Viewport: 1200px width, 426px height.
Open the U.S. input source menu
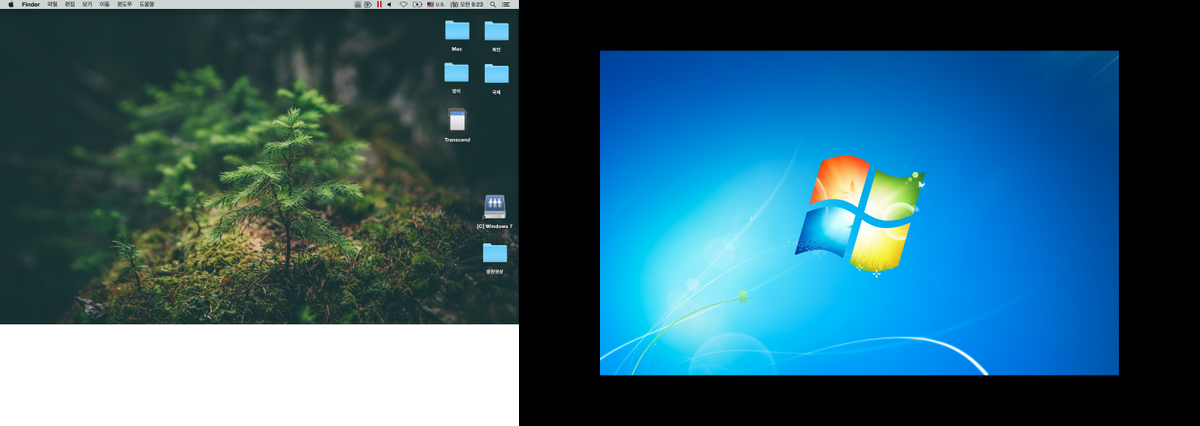point(435,4)
